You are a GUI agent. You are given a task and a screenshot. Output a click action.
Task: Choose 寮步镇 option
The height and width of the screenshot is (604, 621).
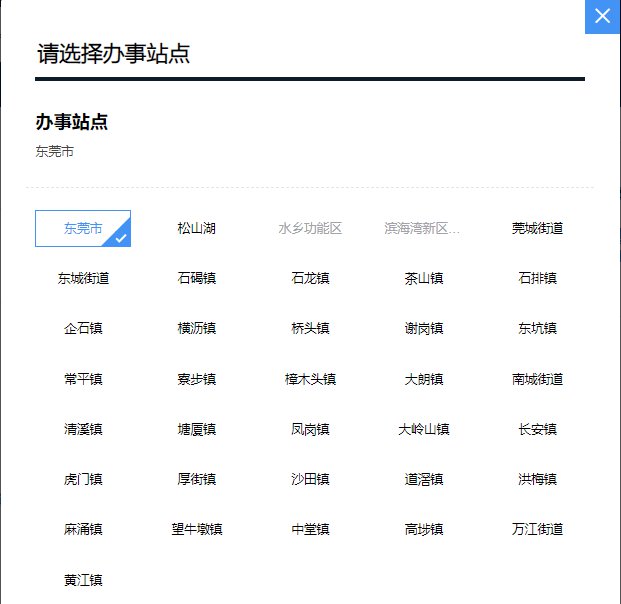(196, 379)
